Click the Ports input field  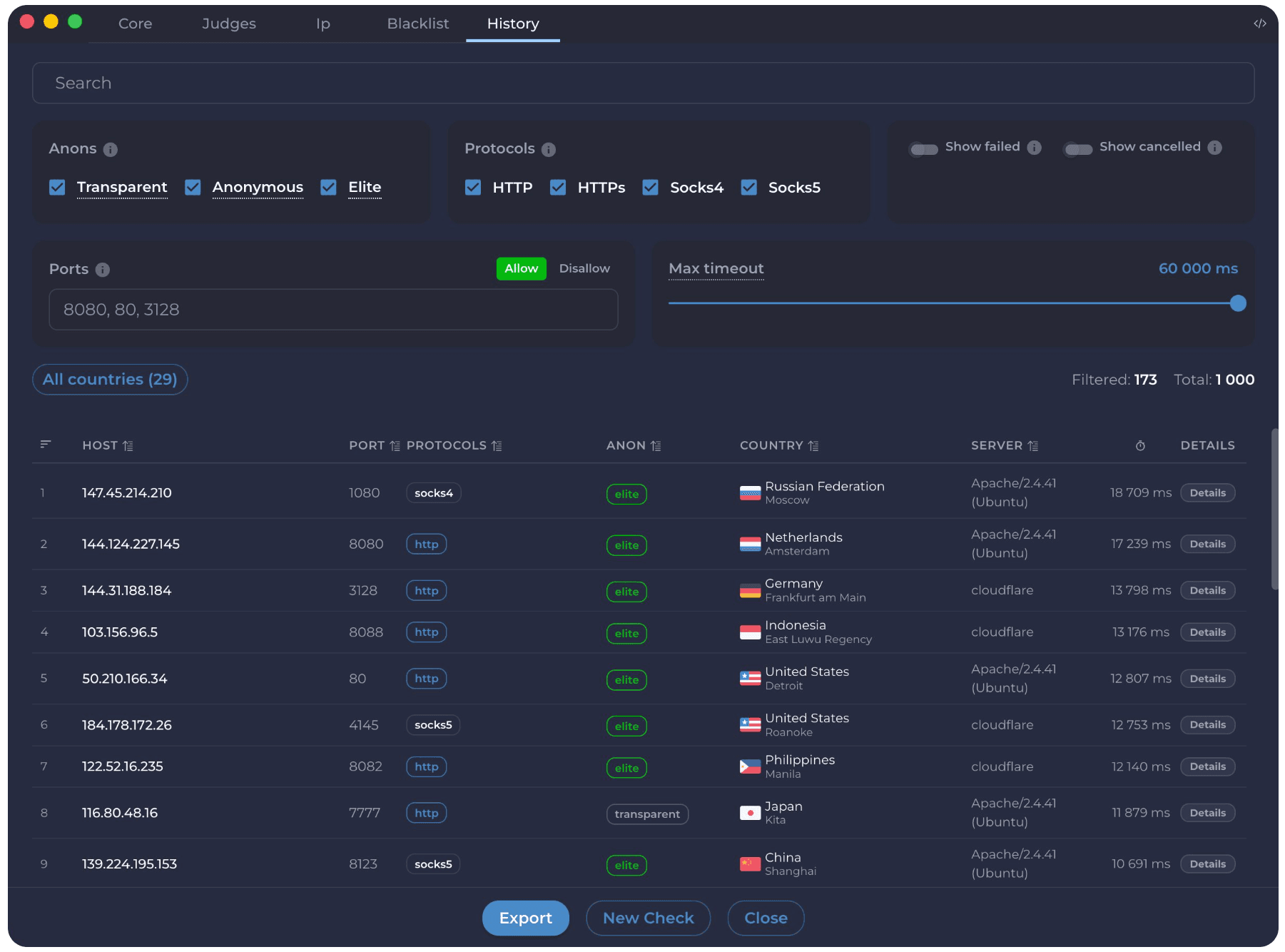point(333,310)
